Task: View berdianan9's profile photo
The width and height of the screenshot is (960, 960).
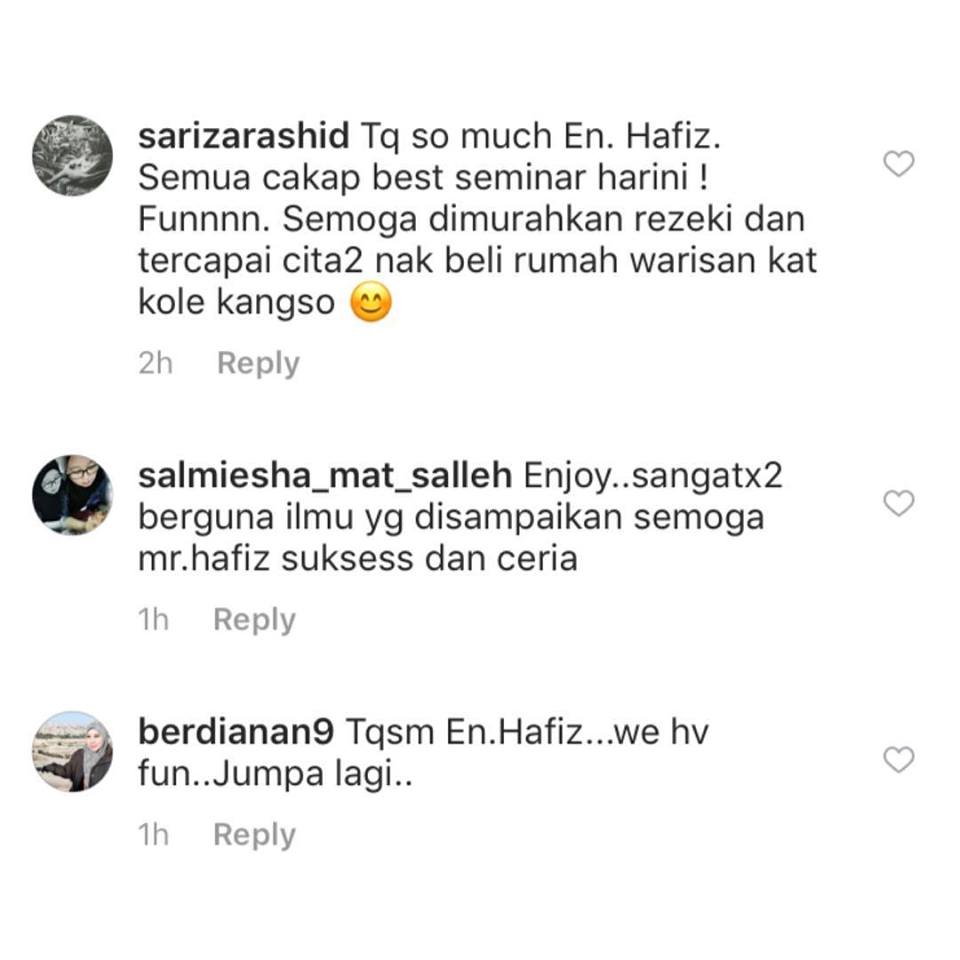Action: click(x=72, y=751)
